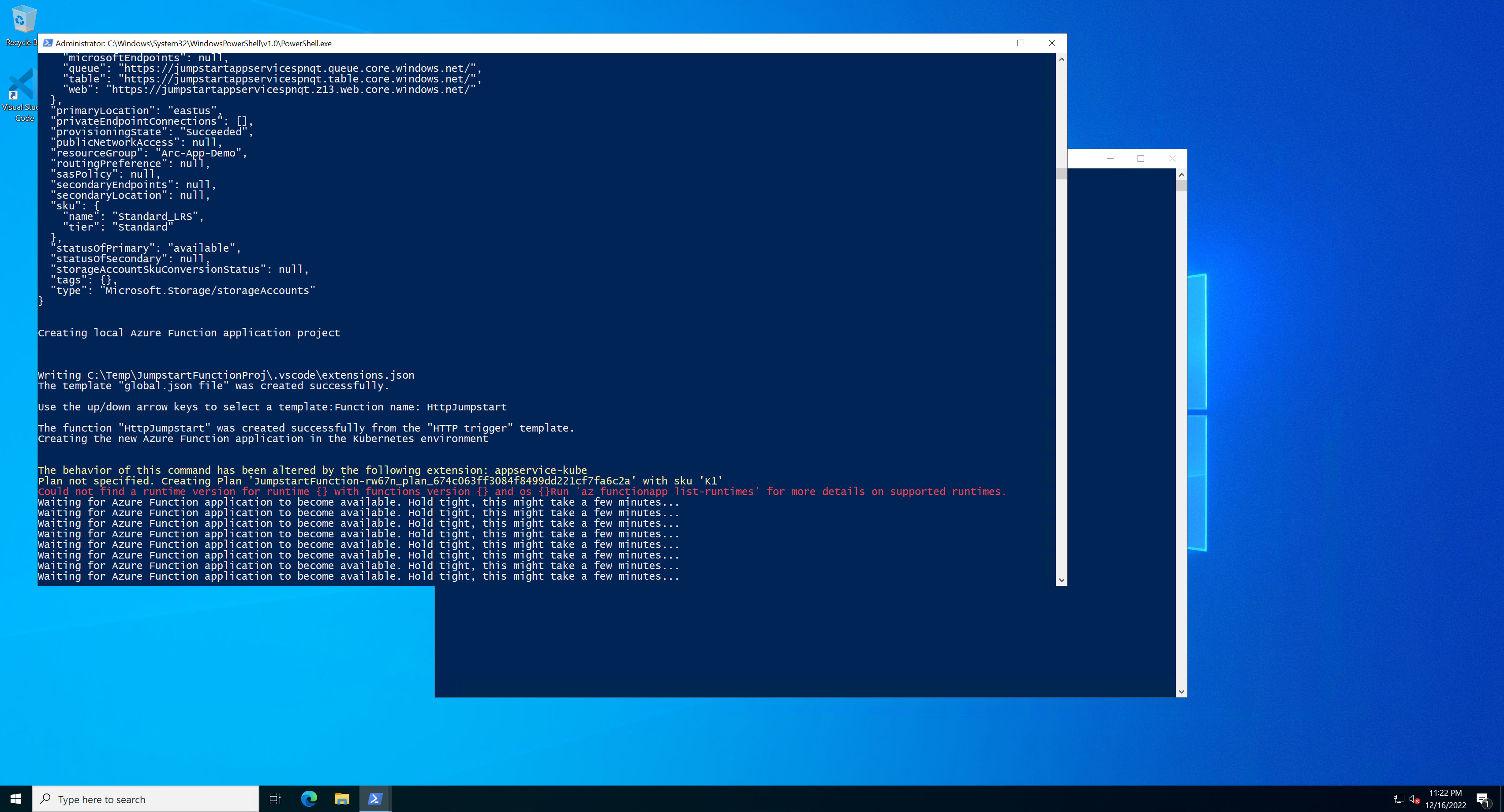This screenshot has height=812, width=1504.
Task: Click the yellow 'appservice-kube' extension warning line
Action: tap(312, 470)
